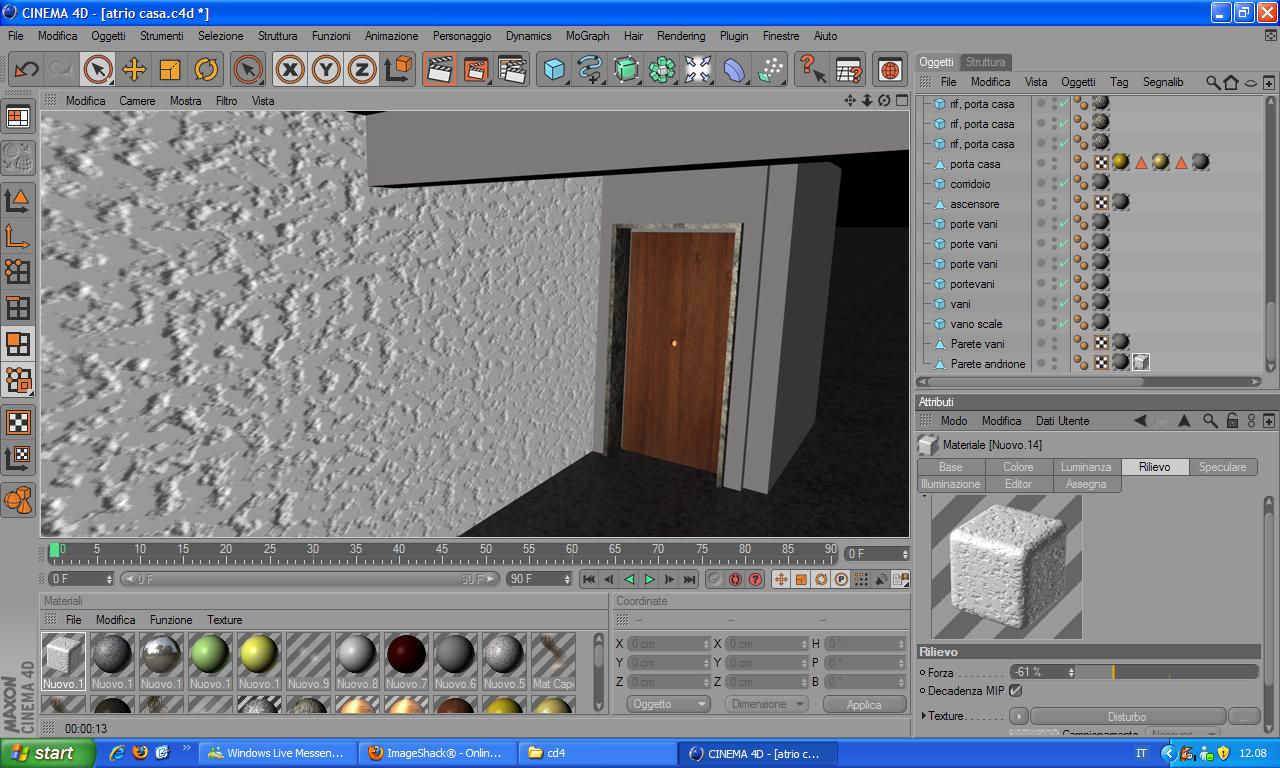Image resolution: width=1280 pixels, height=768 pixels.
Task: Toggle render checkmark for corridoio object
Action: [x=1062, y=184]
